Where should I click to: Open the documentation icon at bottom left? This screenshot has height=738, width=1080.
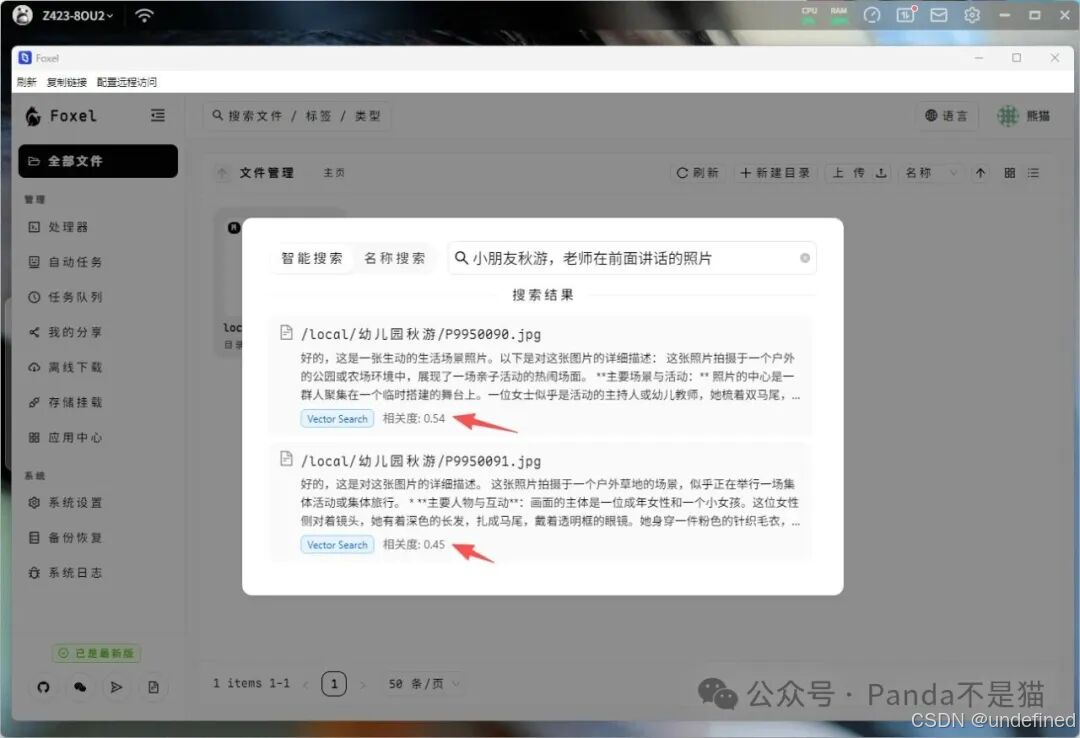(153, 687)
